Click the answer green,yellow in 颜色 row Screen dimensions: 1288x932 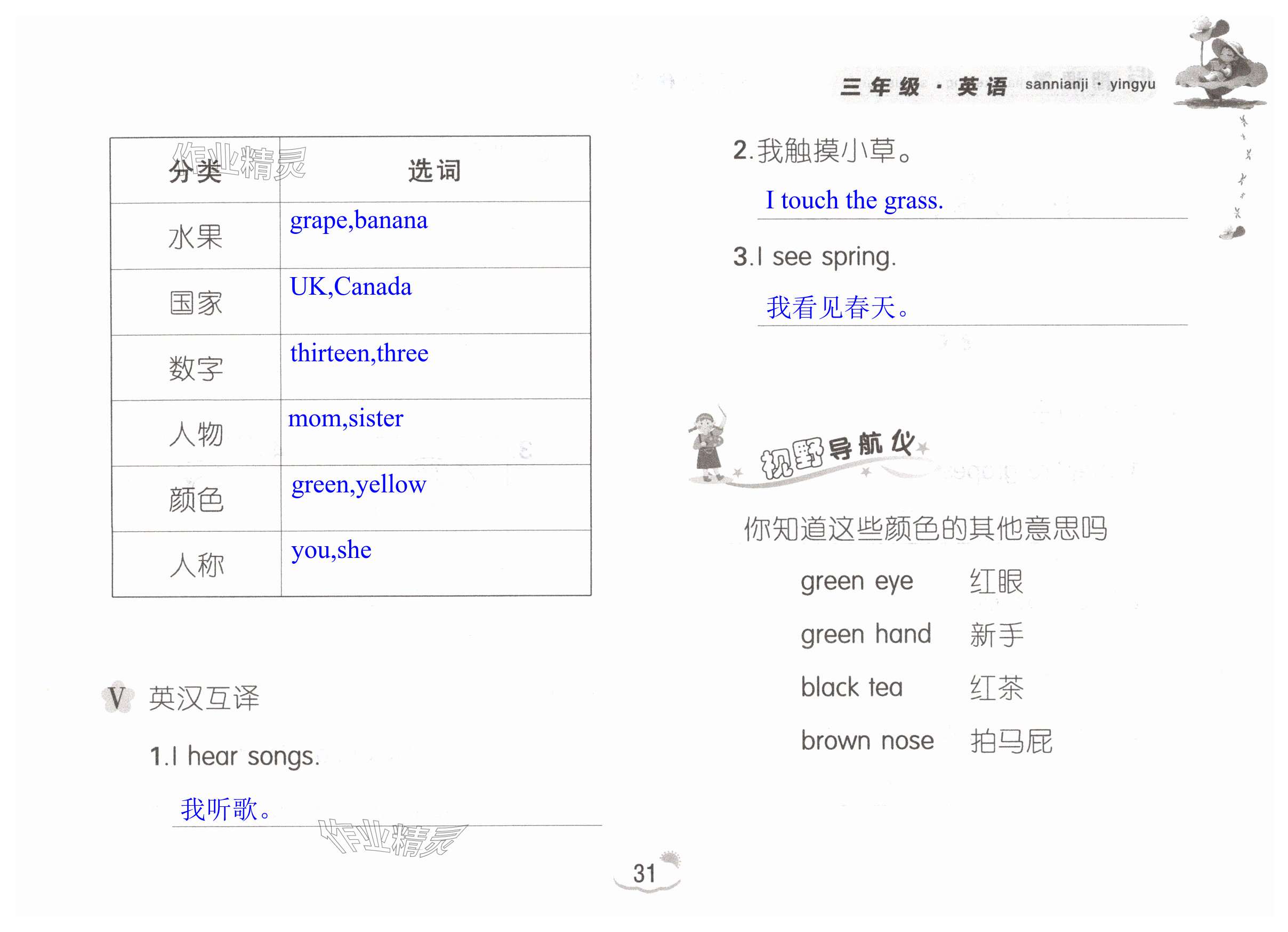coord(358,485)
